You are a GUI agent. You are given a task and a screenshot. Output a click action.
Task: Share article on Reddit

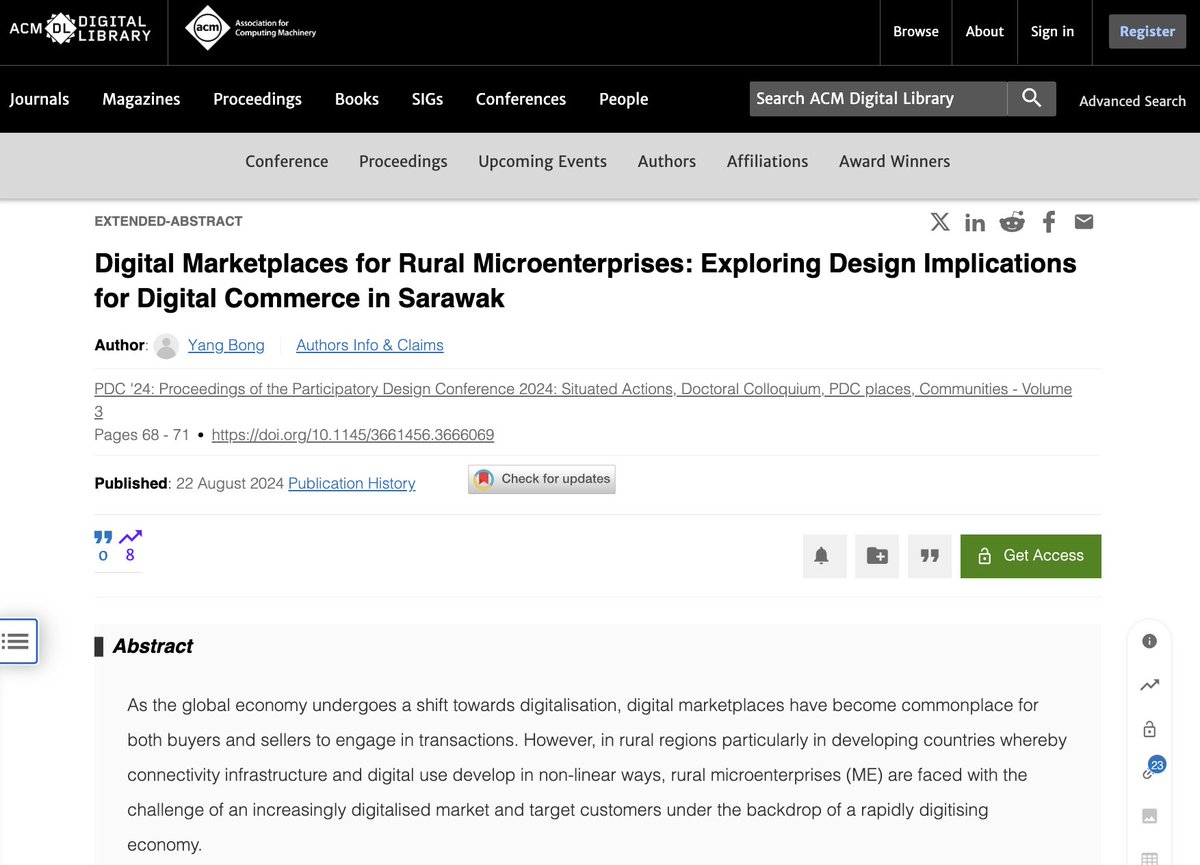click(x=1012, y=222)
